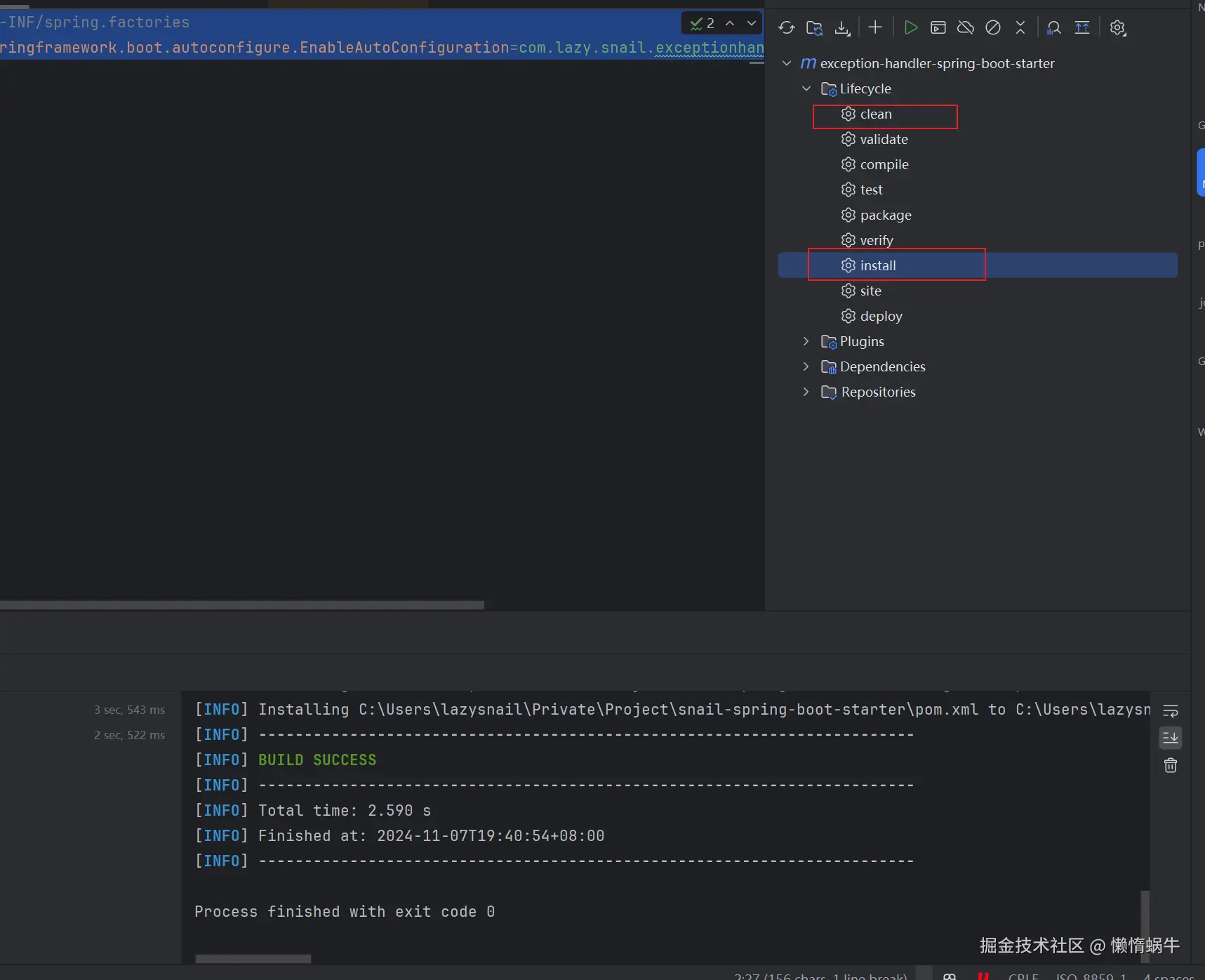The image size is (1205, 980).
Task: Select the build step taking 3 sec, 543 ms
Action: (130, 710)
